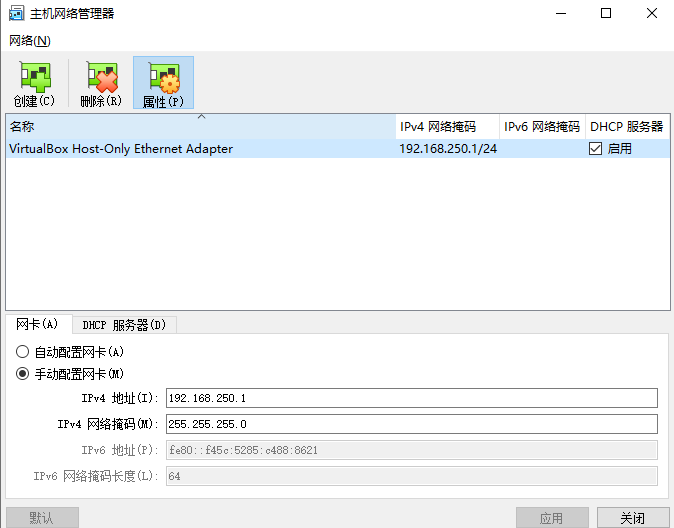Select automatic adapter configuration (自动配置网卡) radio

coord(23,352)
